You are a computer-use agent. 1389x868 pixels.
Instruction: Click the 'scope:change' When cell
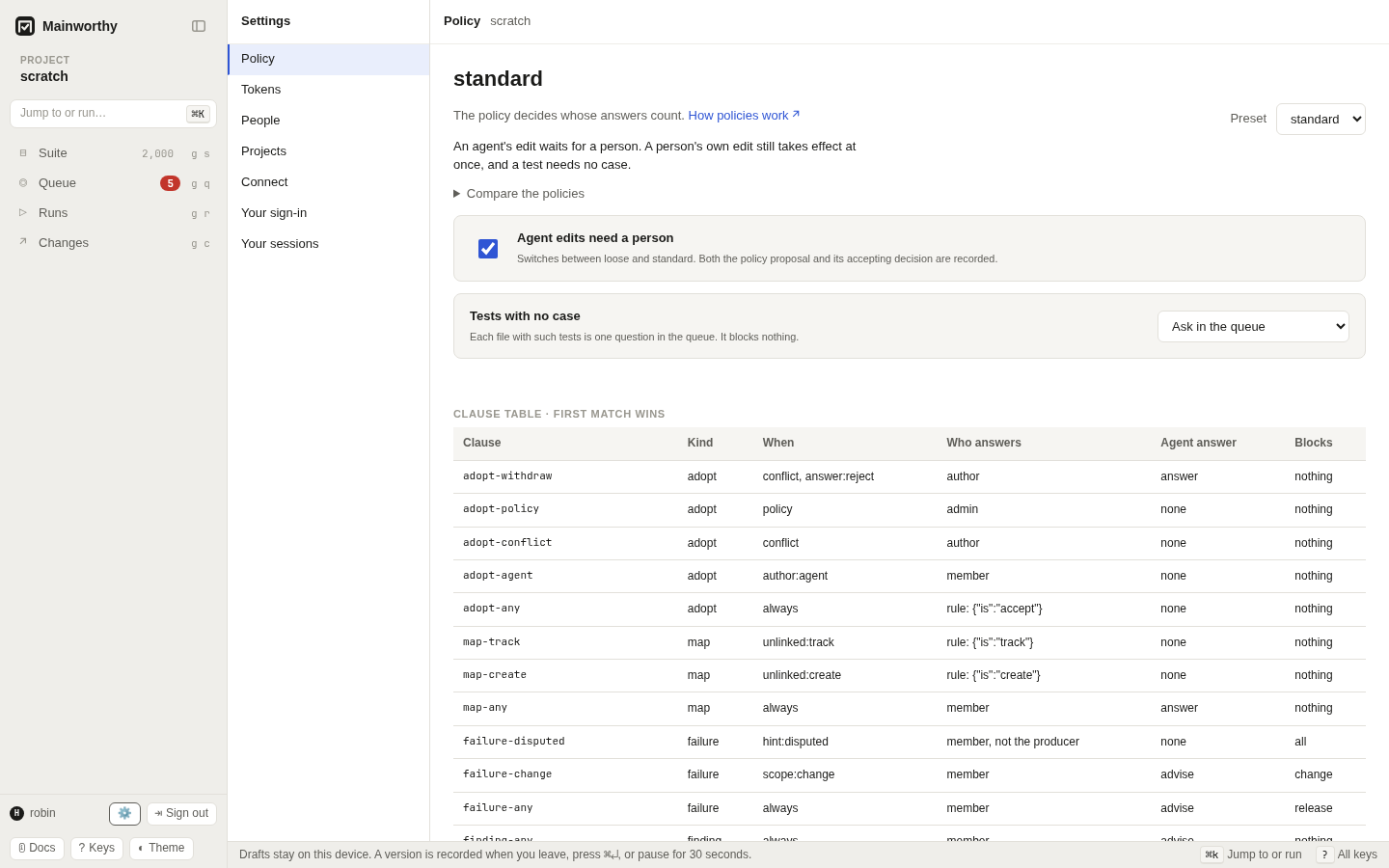point(845,774)
